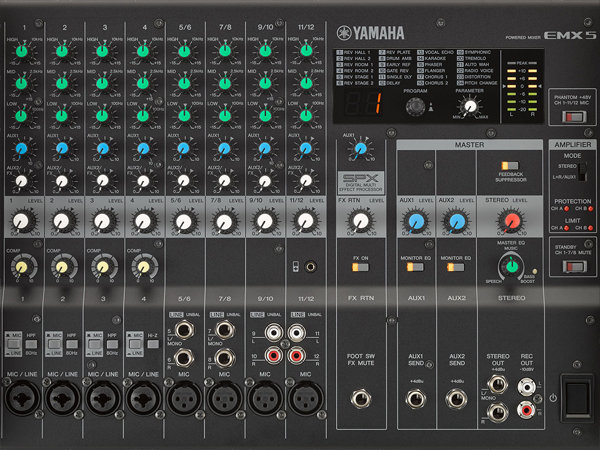Click the green MASTER EQ knob
The image size is (600, 450).
(511, 266)
